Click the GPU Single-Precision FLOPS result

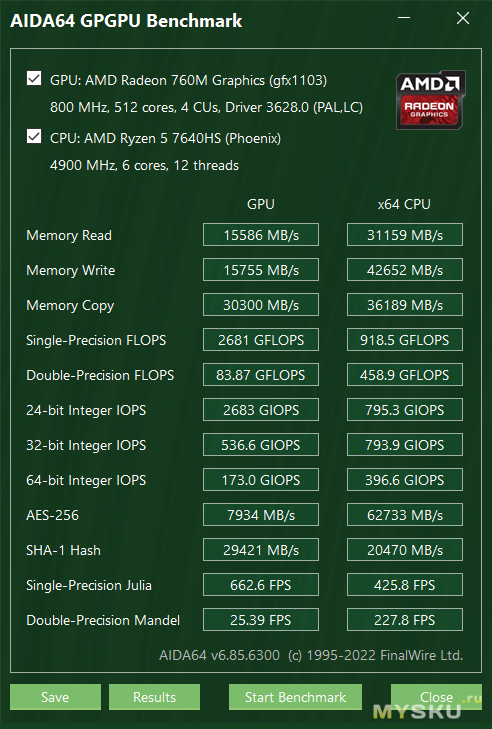click(x=261, y=340)
